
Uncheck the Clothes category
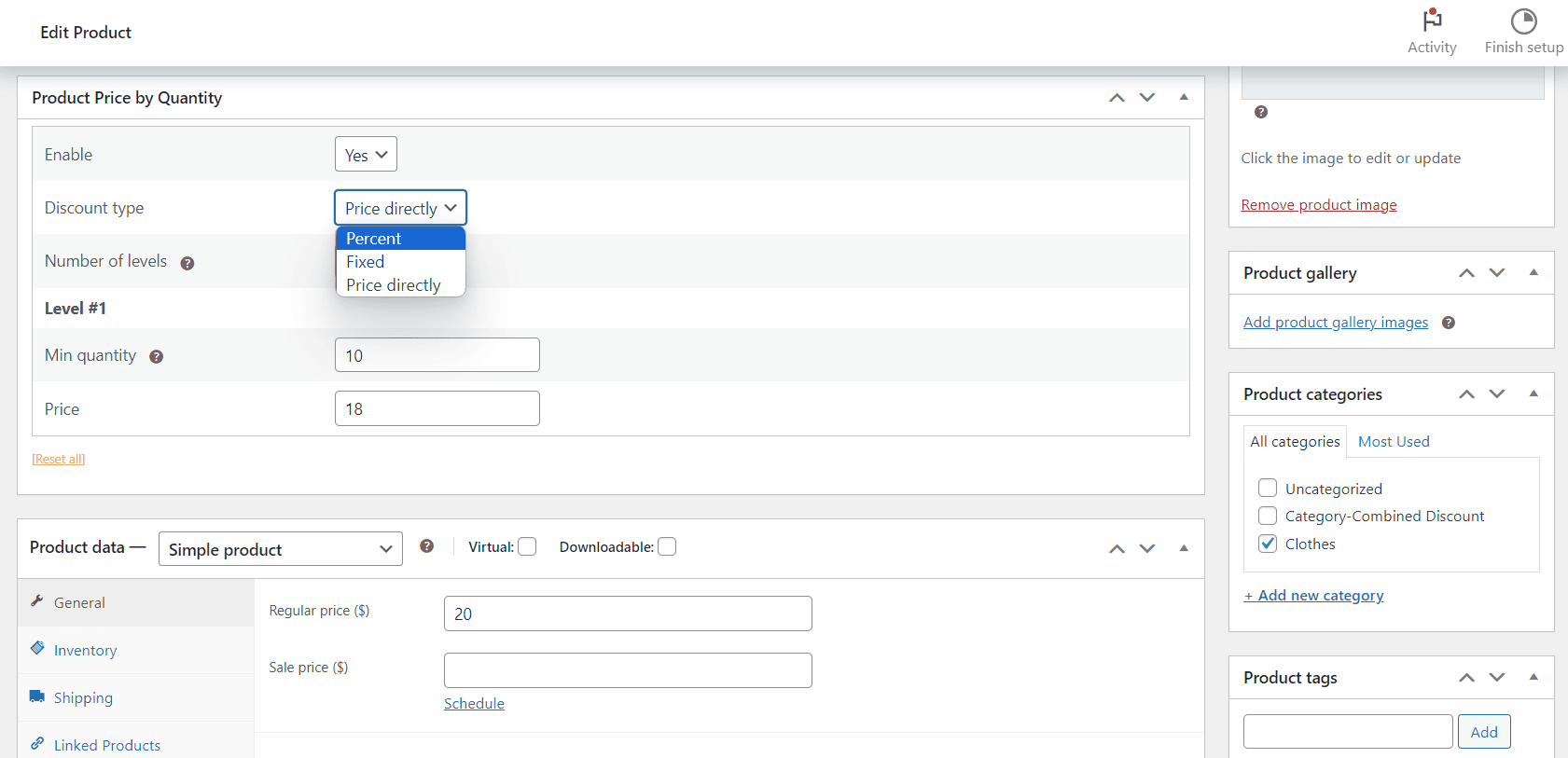coord(1268,544)
